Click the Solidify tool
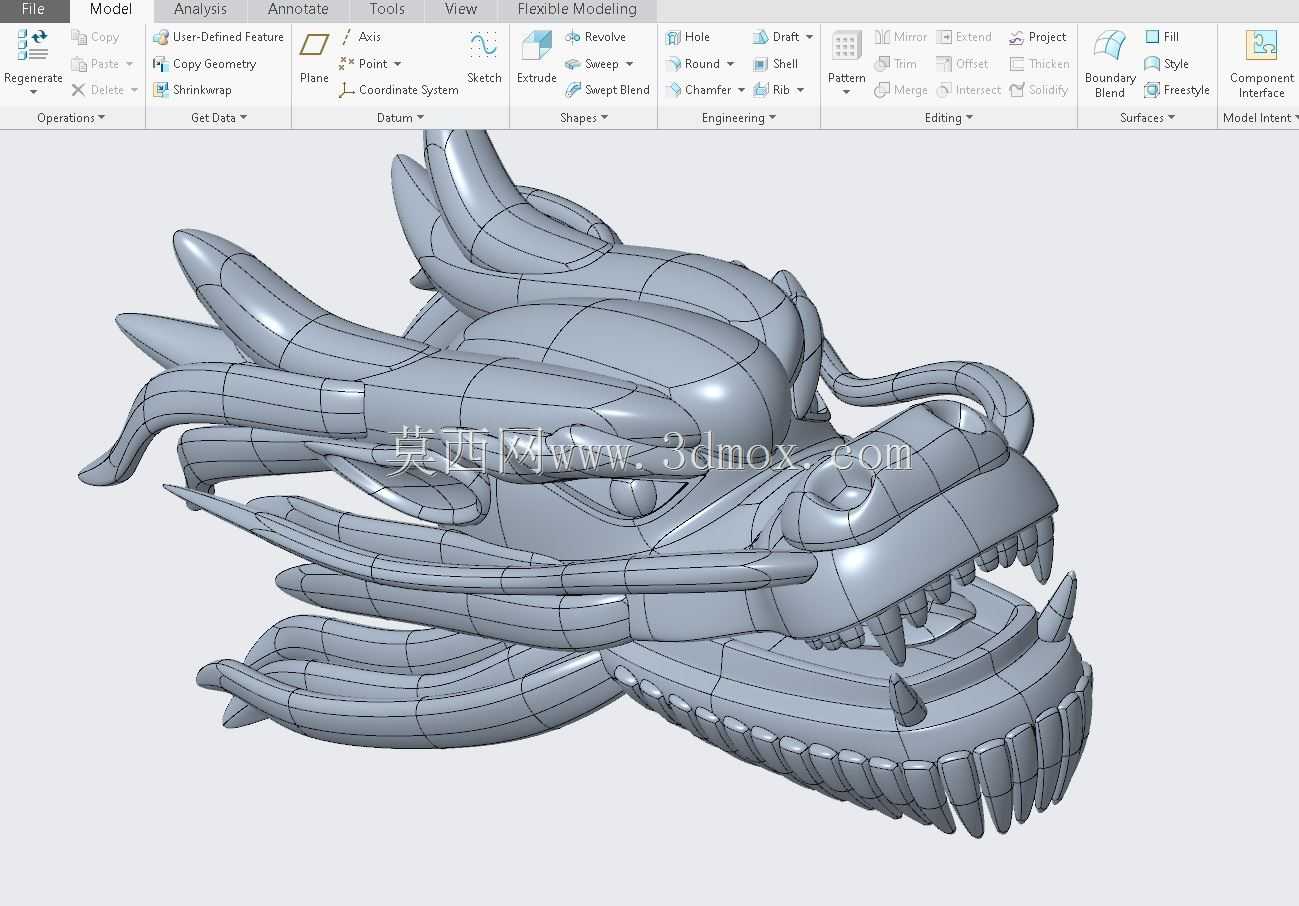This screenshot has height=906, width=1299. 1039,90
